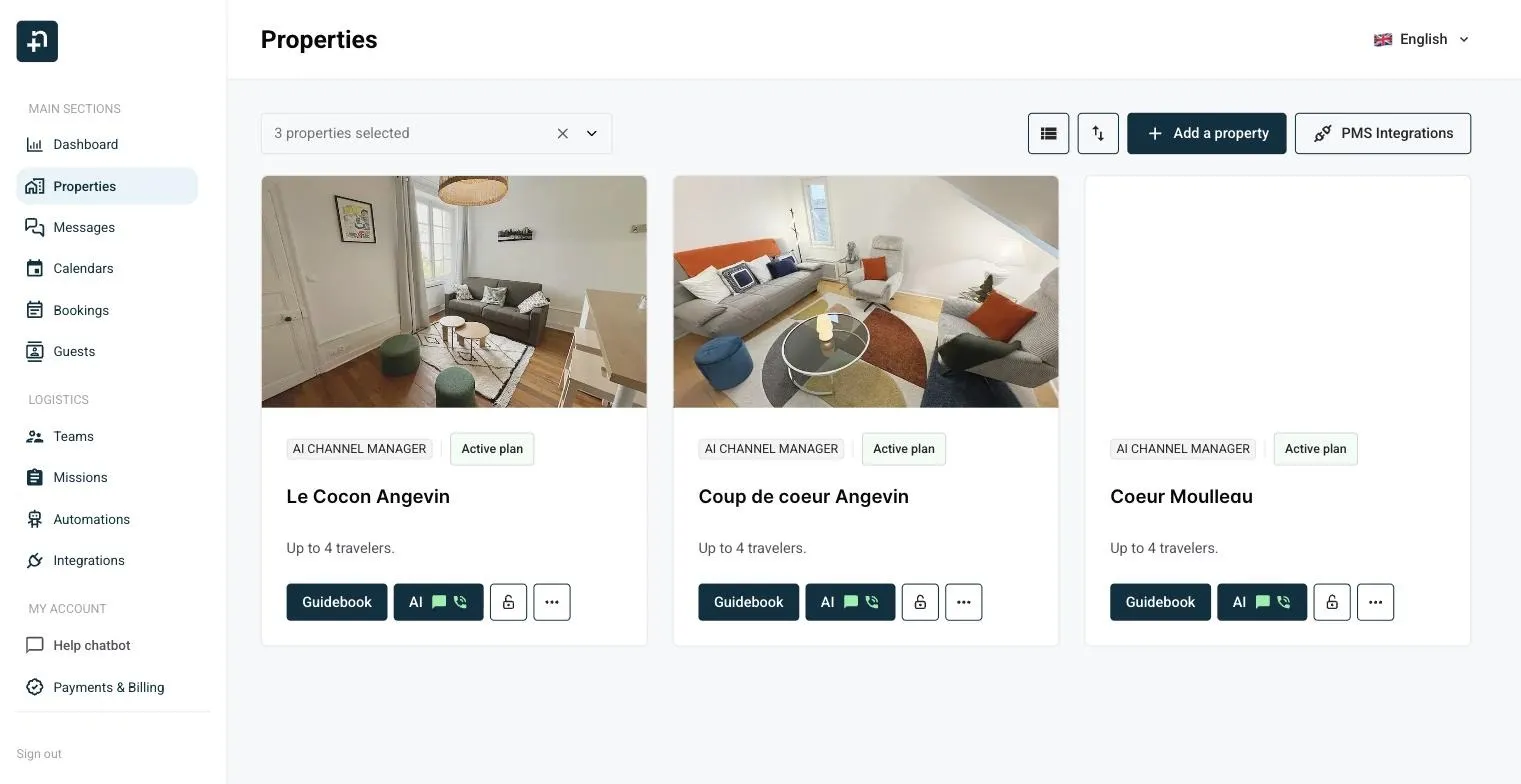
Task: Click the sort order arrows icon
Action: pyautogui.click(x=1098, y=133)
